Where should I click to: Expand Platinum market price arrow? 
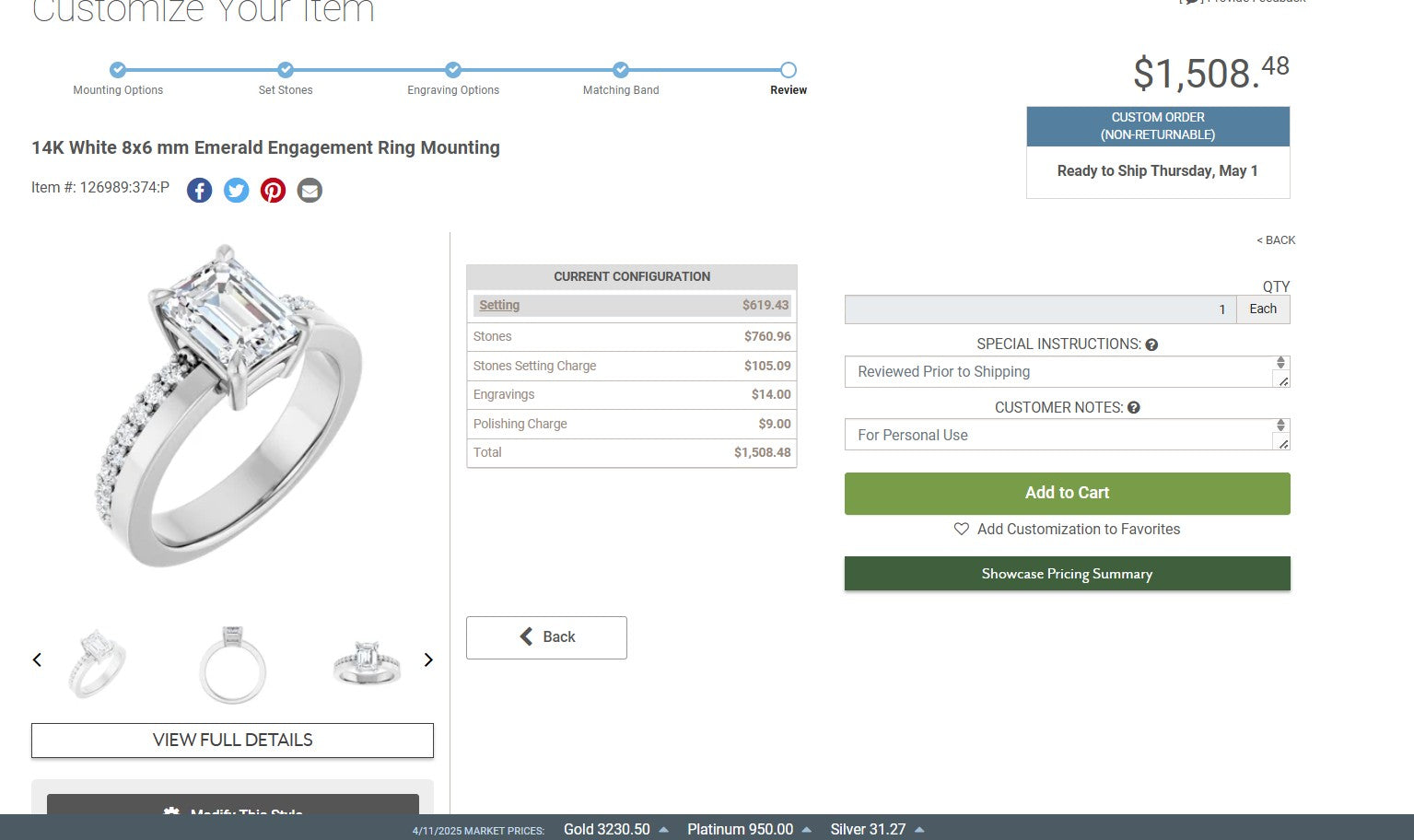point(807,830)
